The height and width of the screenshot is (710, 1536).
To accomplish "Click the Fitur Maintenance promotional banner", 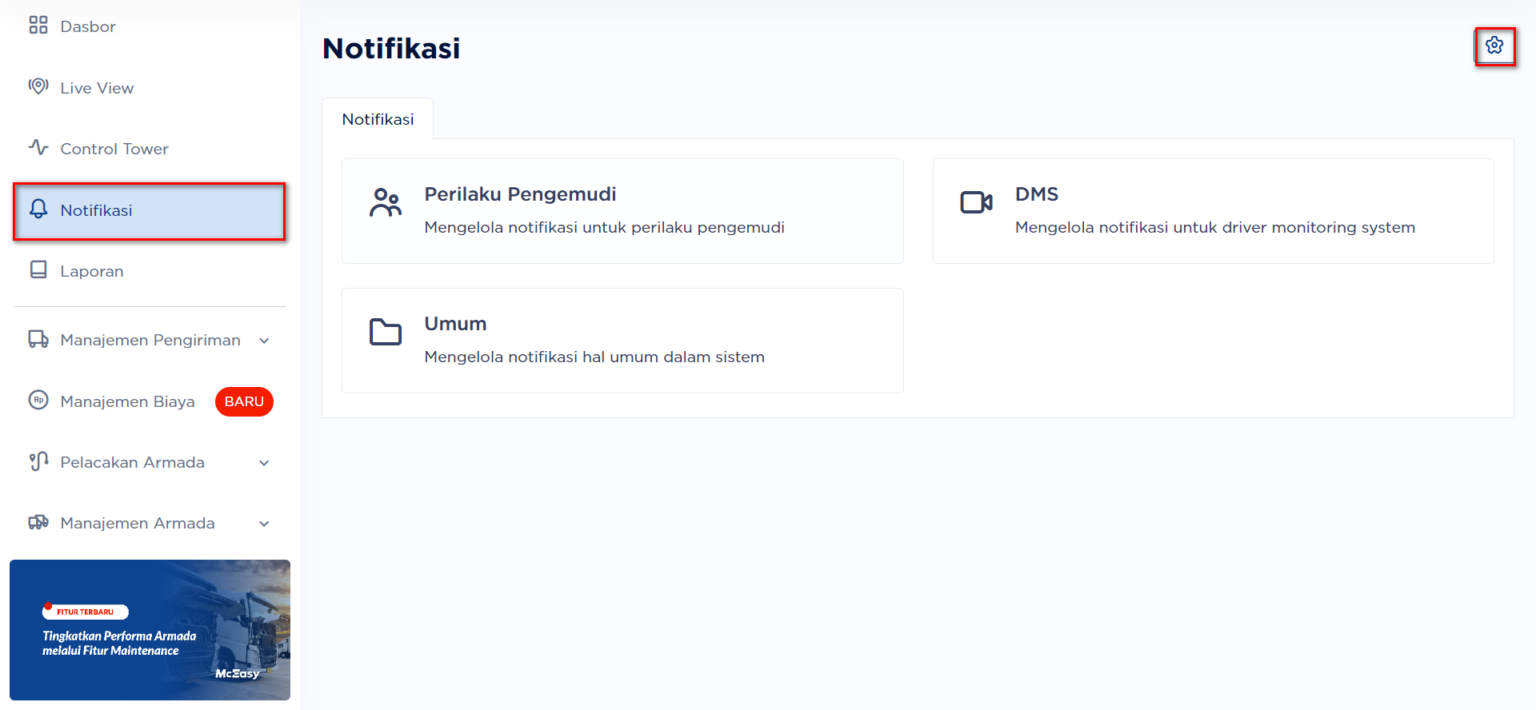I will click(x=149, y=630).
